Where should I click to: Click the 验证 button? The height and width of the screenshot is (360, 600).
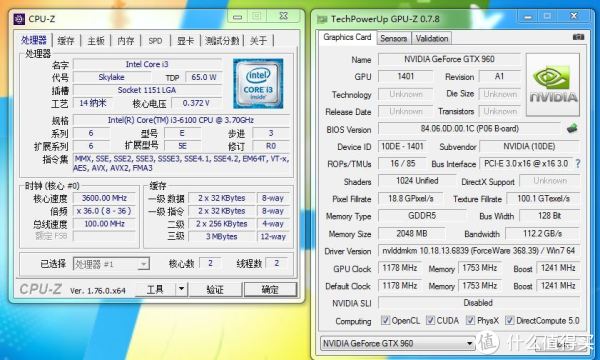coord(215,290)
